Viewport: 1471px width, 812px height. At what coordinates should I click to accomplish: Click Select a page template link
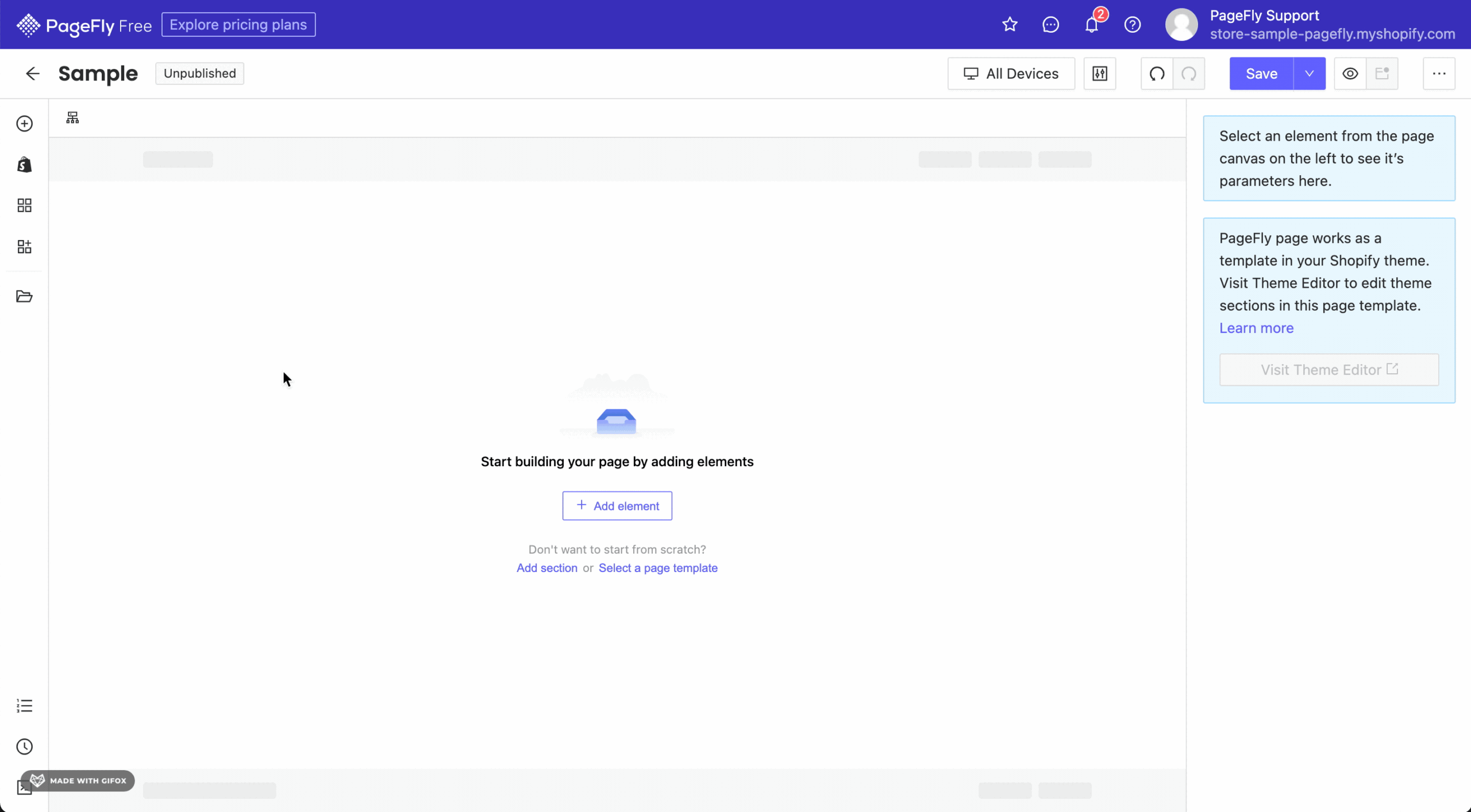(x=658, y=568)
